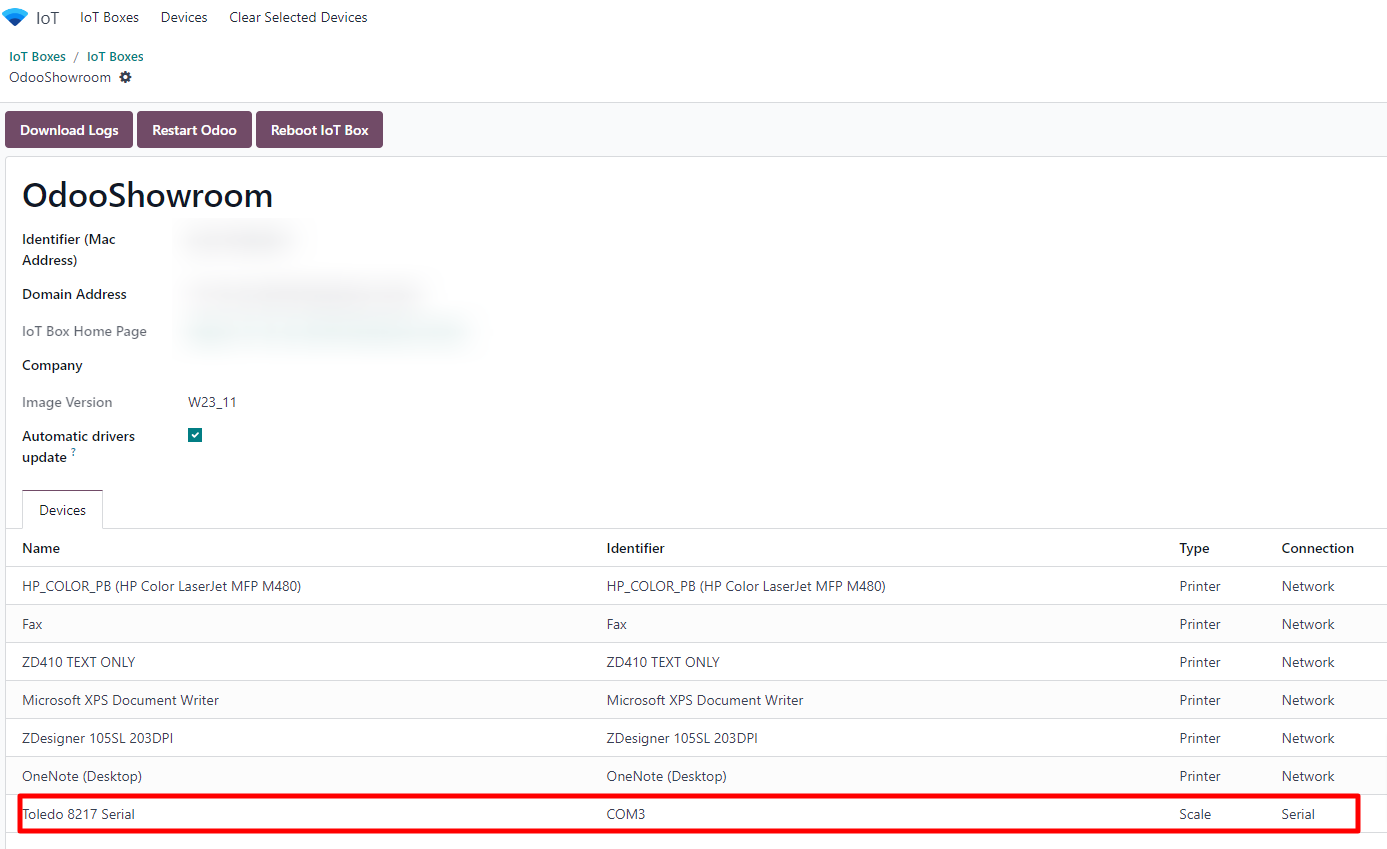The height and width of the screenshot is (849, 1387).
Task: Click OneNote (Desktop) identifier cell
Action: point(666,776)
